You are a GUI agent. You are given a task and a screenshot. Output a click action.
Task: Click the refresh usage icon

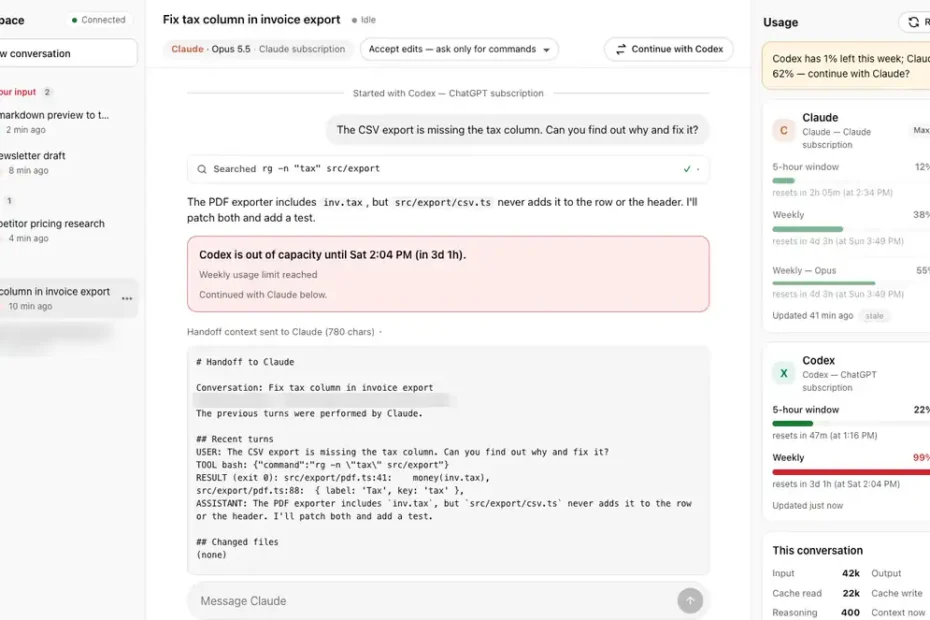[x=913, y=22]
